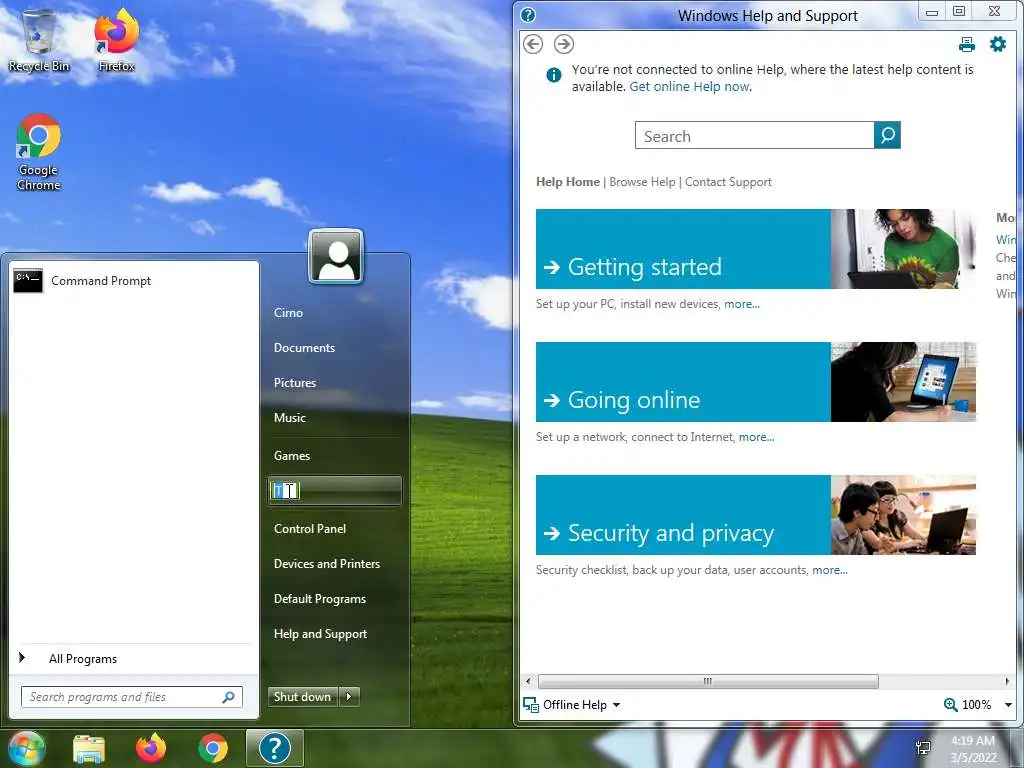
Task: Click the Forward arrow in Help window
Action: (x=564, y=44)
